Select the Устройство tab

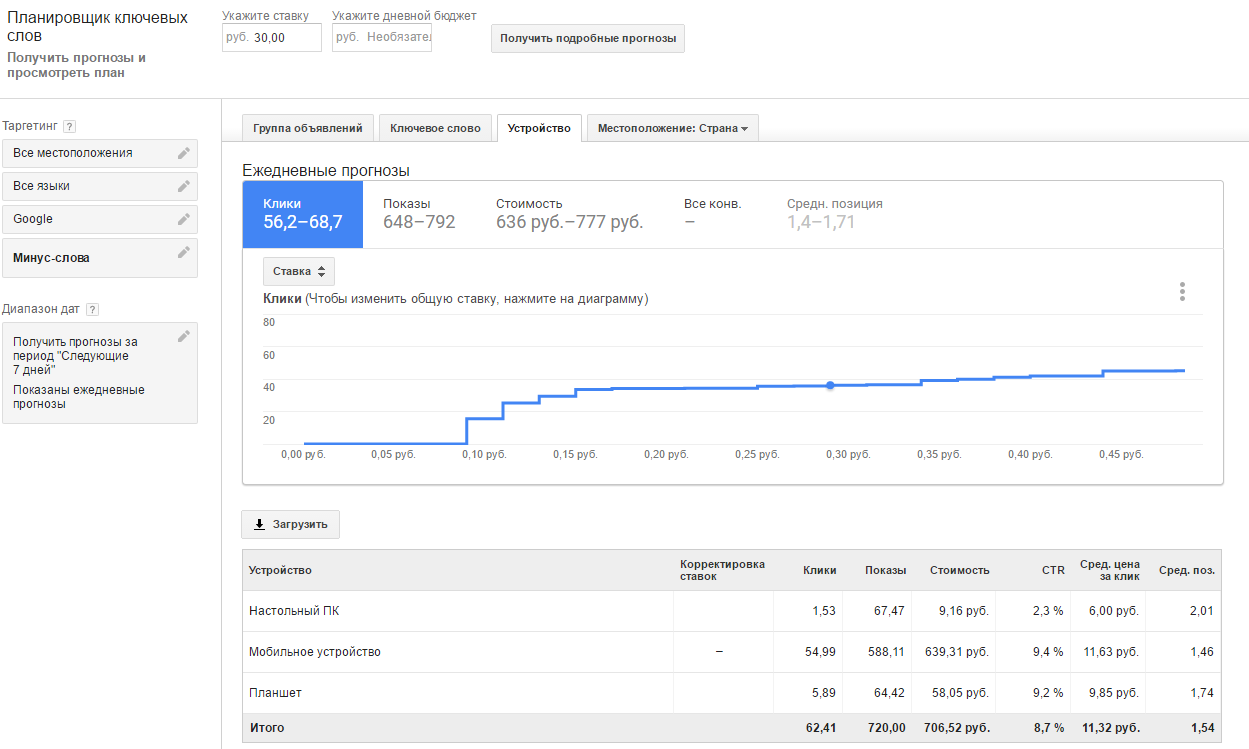pos(539,128)
